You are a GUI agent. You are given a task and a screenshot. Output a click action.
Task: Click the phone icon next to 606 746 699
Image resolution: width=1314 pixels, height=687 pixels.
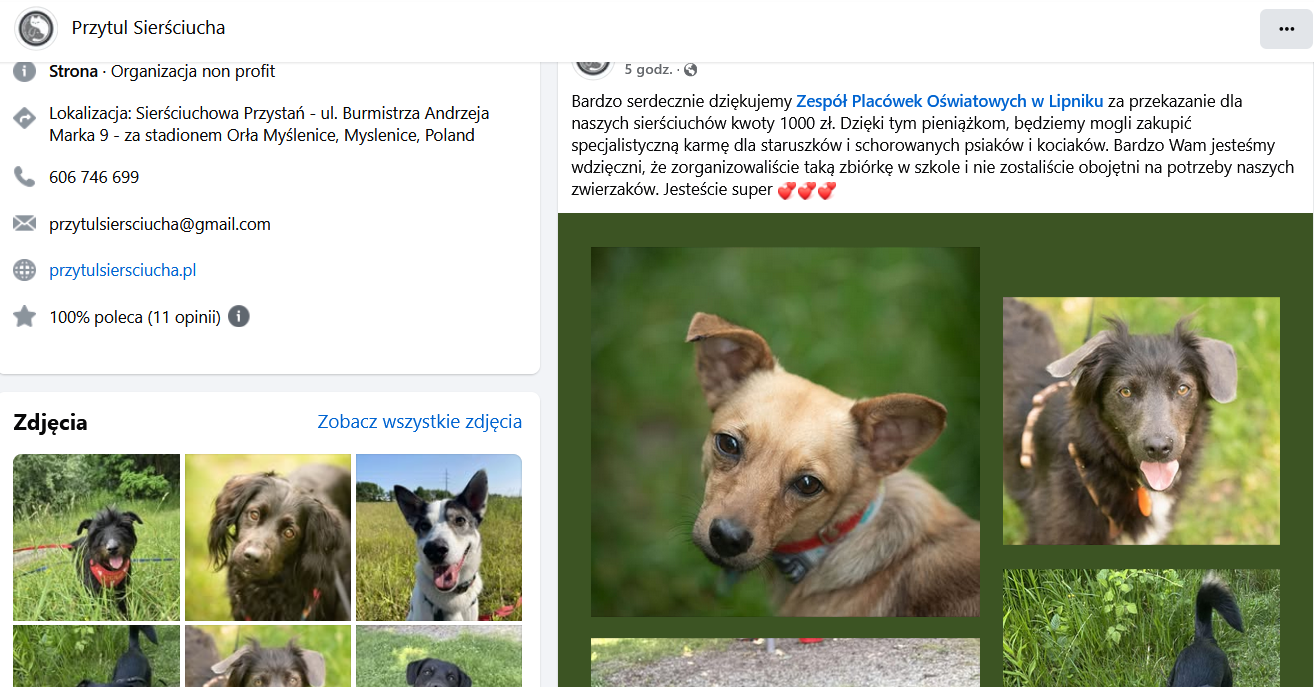tap(24, 177)
